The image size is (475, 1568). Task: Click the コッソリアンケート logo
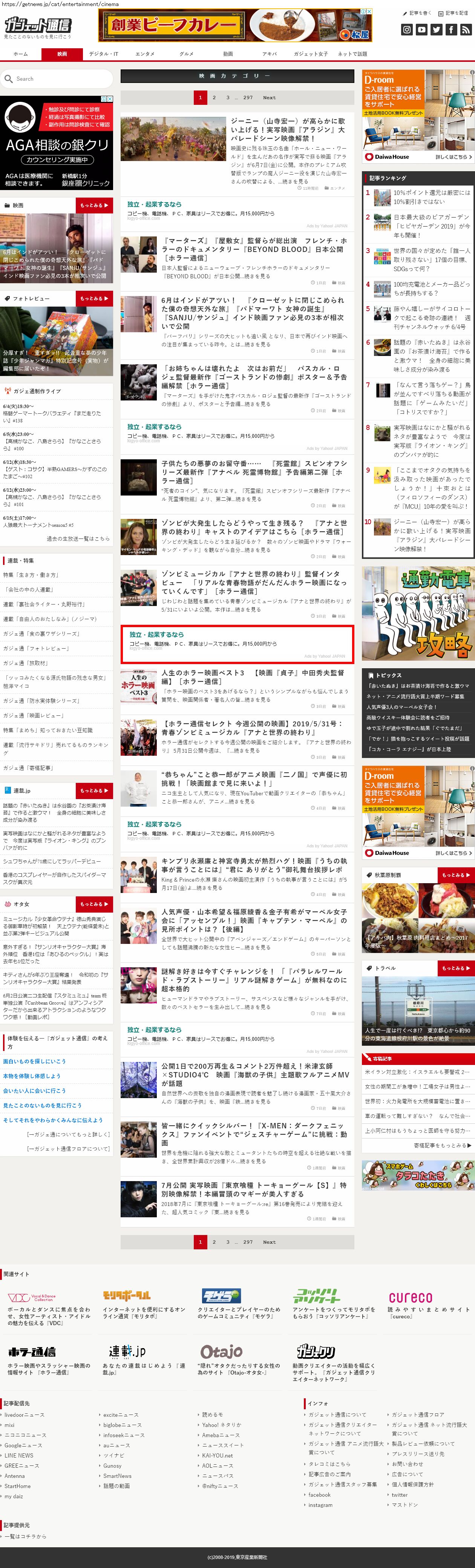coord(316,1295)
